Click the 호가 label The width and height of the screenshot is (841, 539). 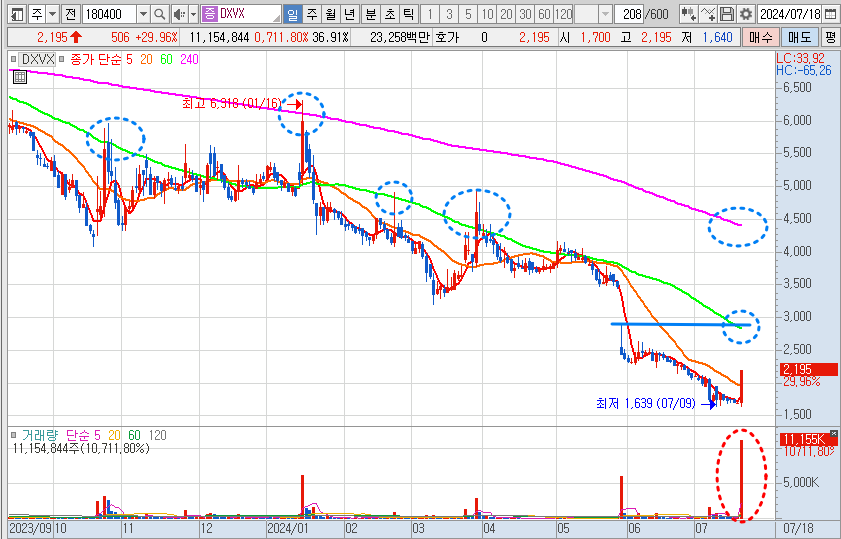(x=447, y=38)
